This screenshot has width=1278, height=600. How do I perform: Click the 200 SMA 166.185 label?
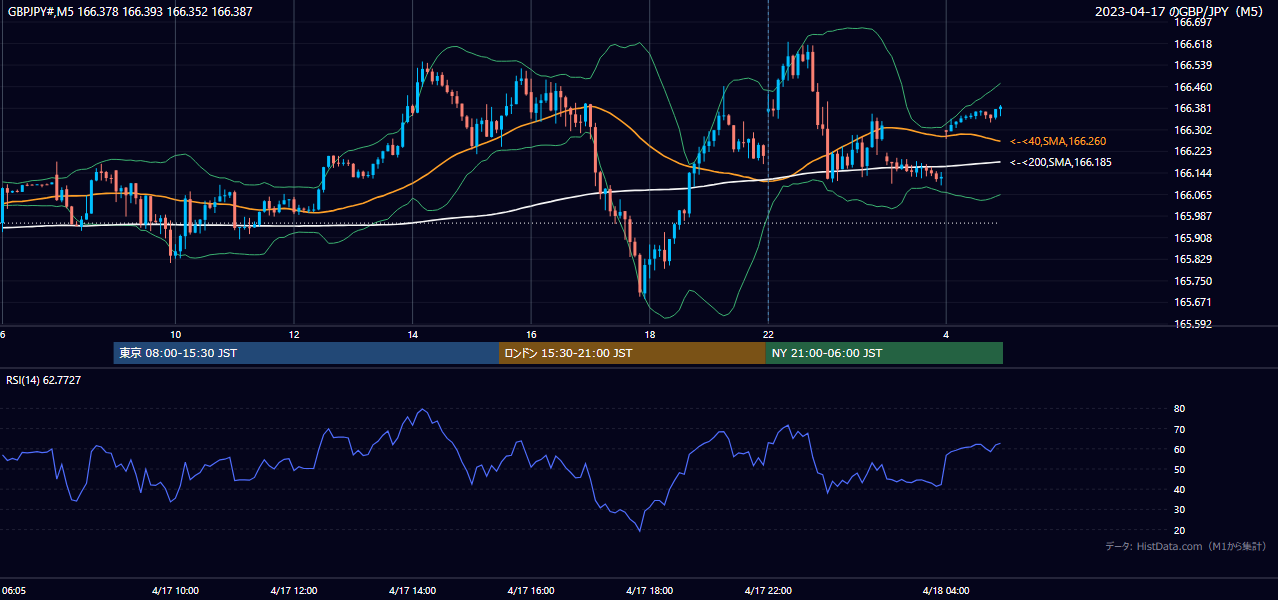point(1060,162)
